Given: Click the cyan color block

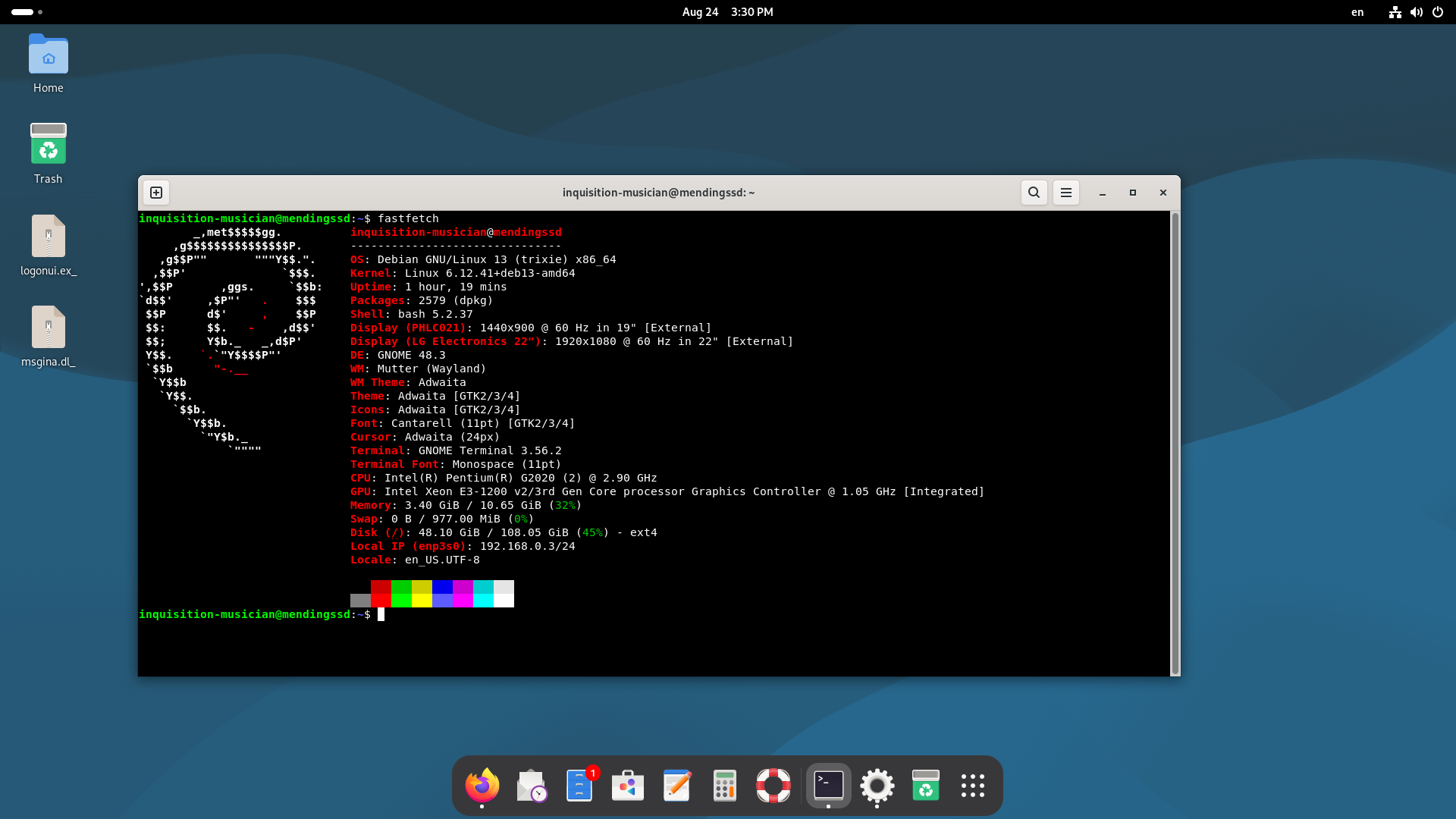Looking at the screenshot, I should point(483,601).
